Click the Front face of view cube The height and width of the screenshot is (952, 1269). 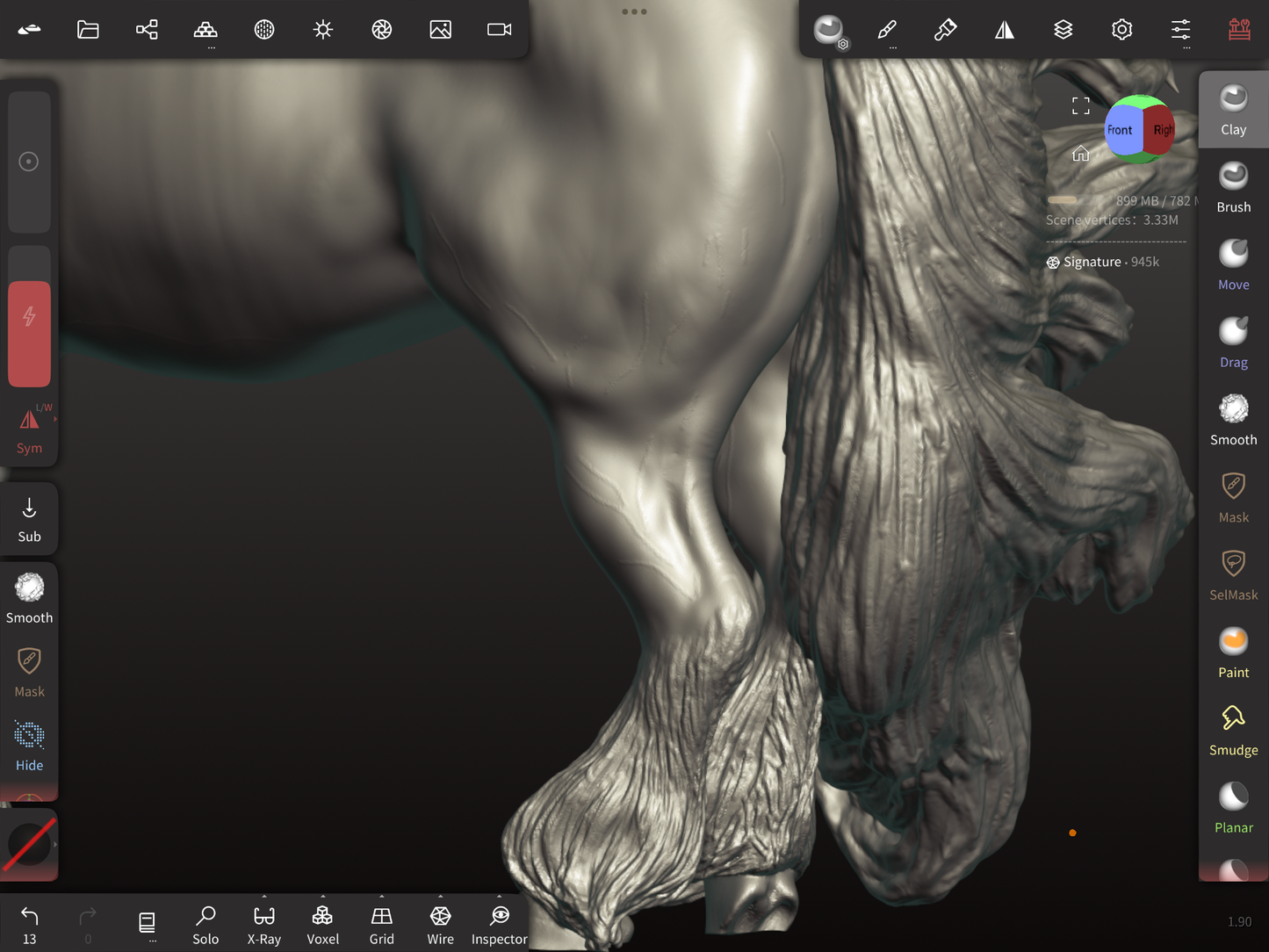click(1121, 130)
